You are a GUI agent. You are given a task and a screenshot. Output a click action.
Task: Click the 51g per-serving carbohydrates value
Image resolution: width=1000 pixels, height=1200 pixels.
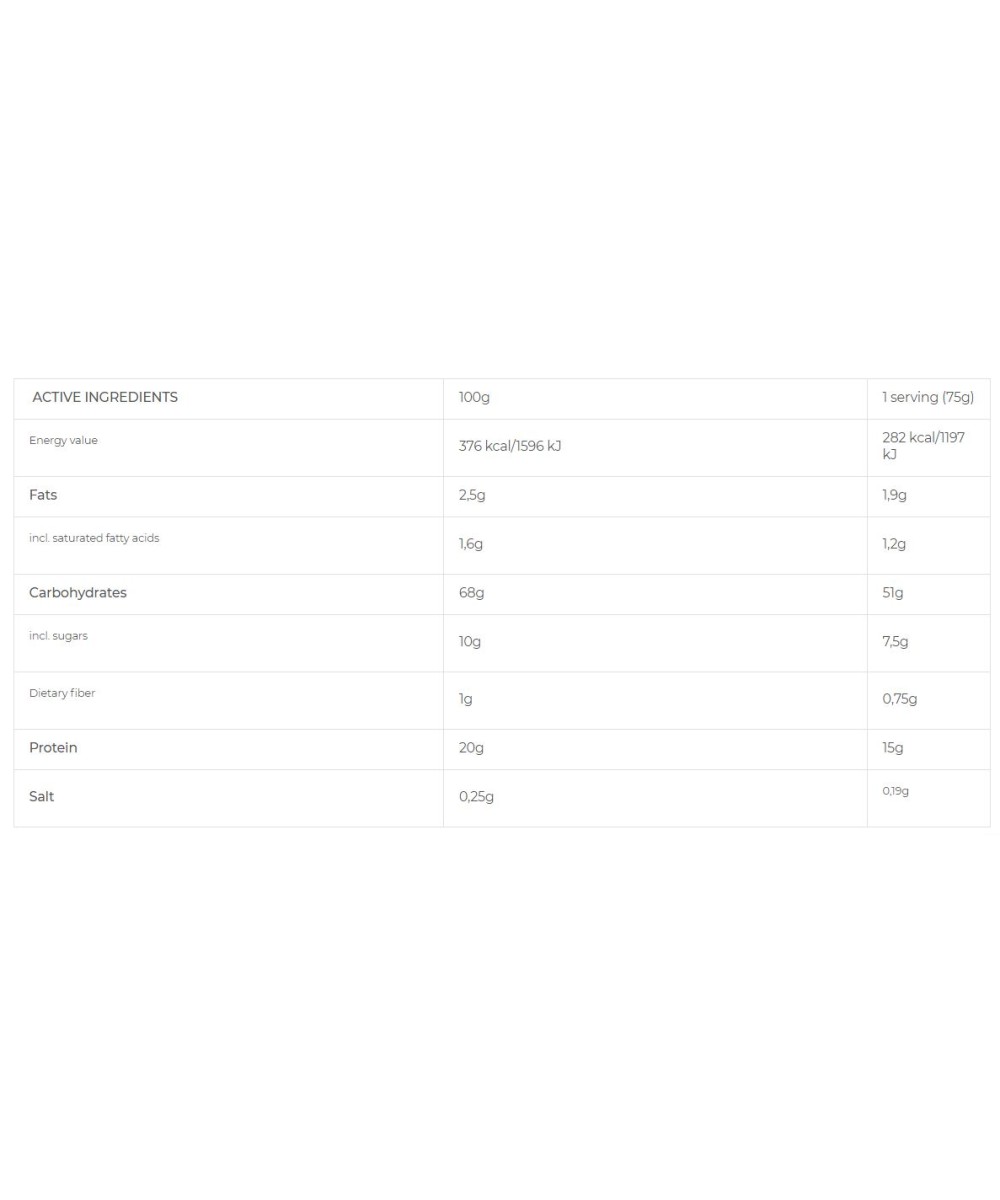pyautogui.click(x=892, y=593)
